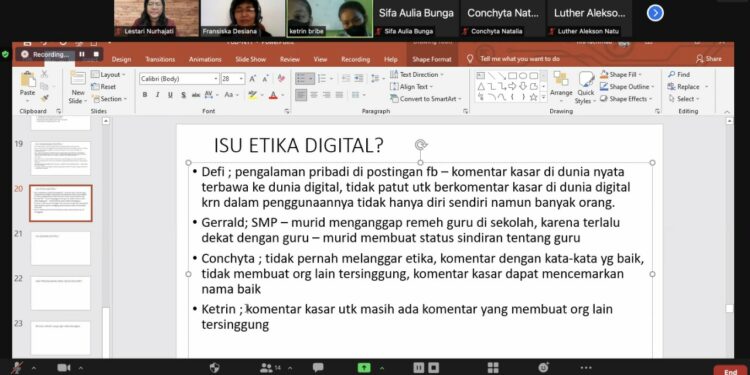This screenshot has height=375, width=750.
Task: Clear all formatting eraser icon
Action: [x=281, y=78]
